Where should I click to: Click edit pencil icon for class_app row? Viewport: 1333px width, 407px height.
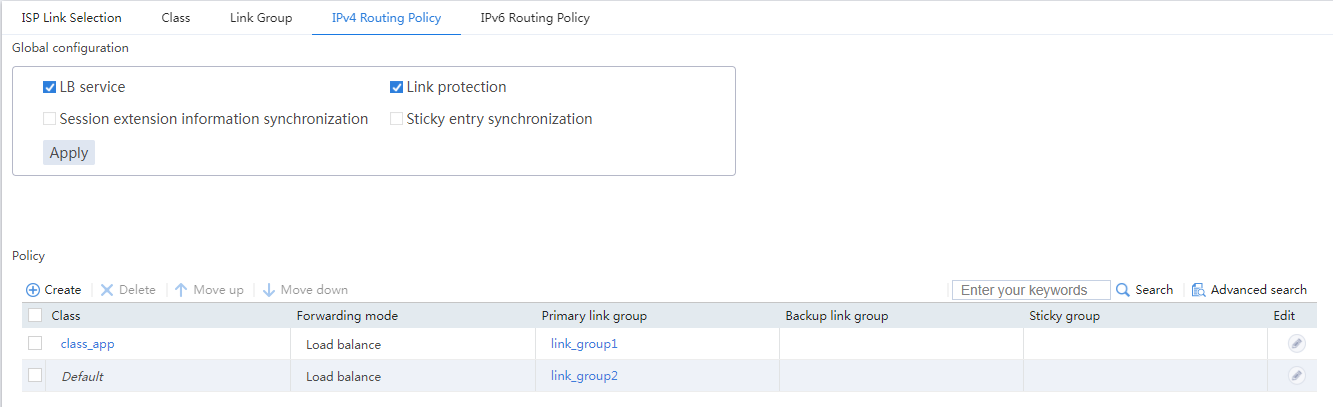point(1296,344)
